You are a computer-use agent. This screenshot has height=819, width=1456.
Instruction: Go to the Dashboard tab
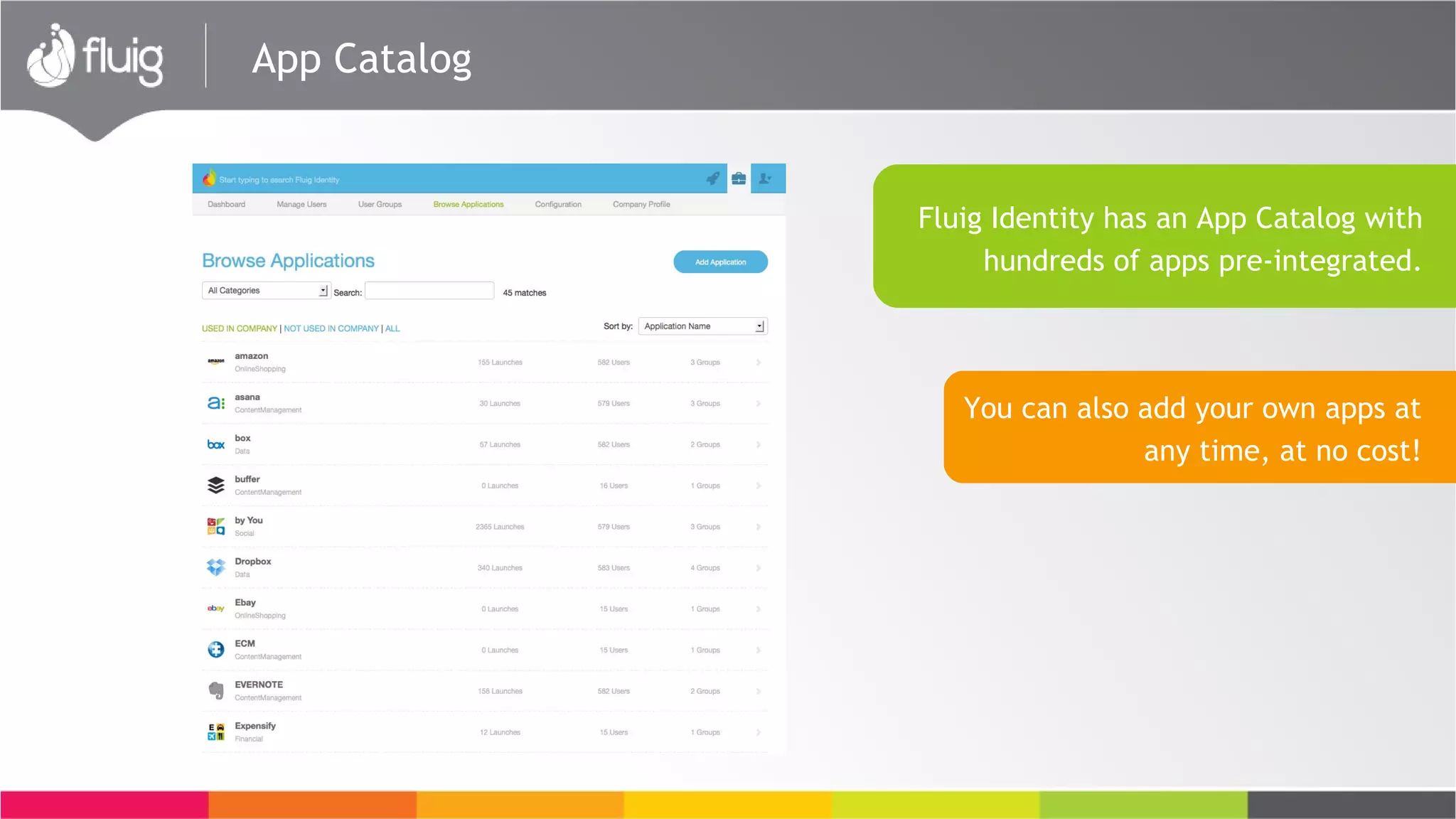tap(226, 204)
